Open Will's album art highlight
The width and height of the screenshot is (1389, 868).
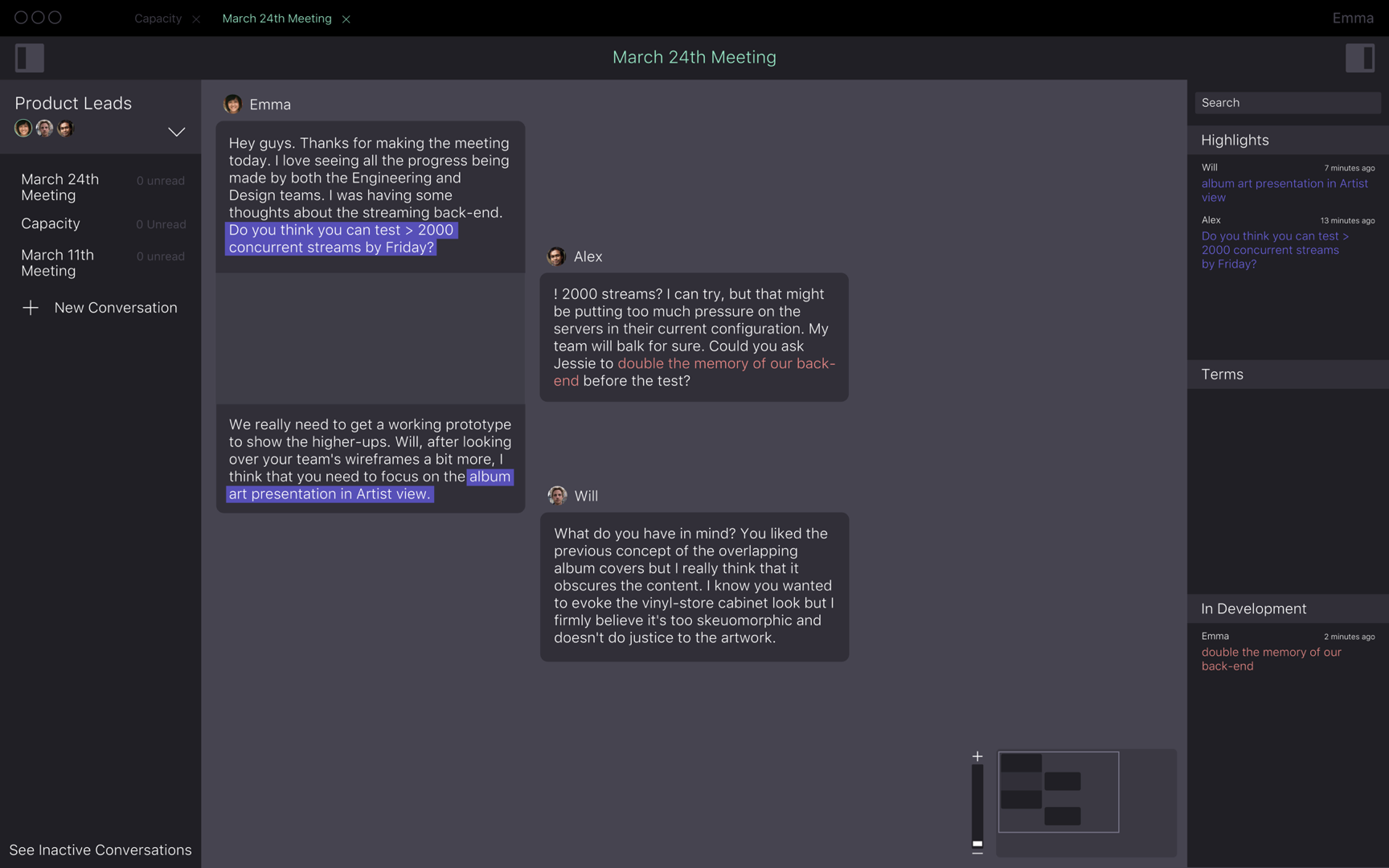coord(1284,190)
